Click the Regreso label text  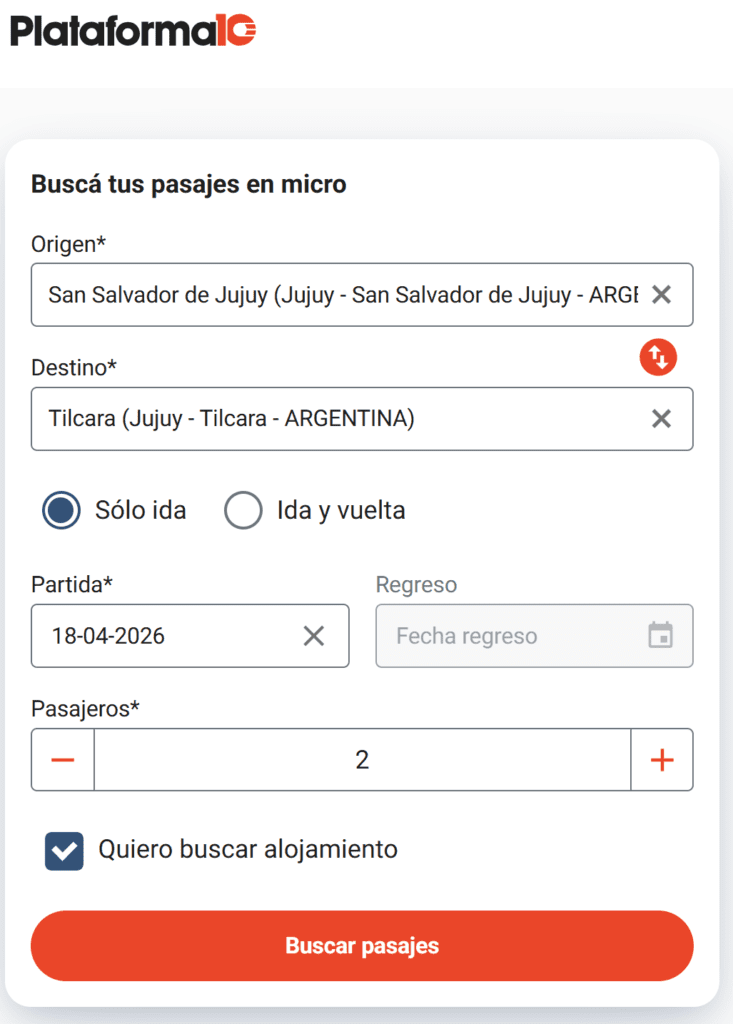[x=416, y=584]
